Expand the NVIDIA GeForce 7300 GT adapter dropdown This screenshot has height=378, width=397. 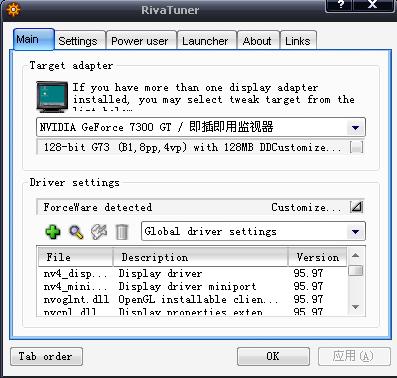[355, 127]
